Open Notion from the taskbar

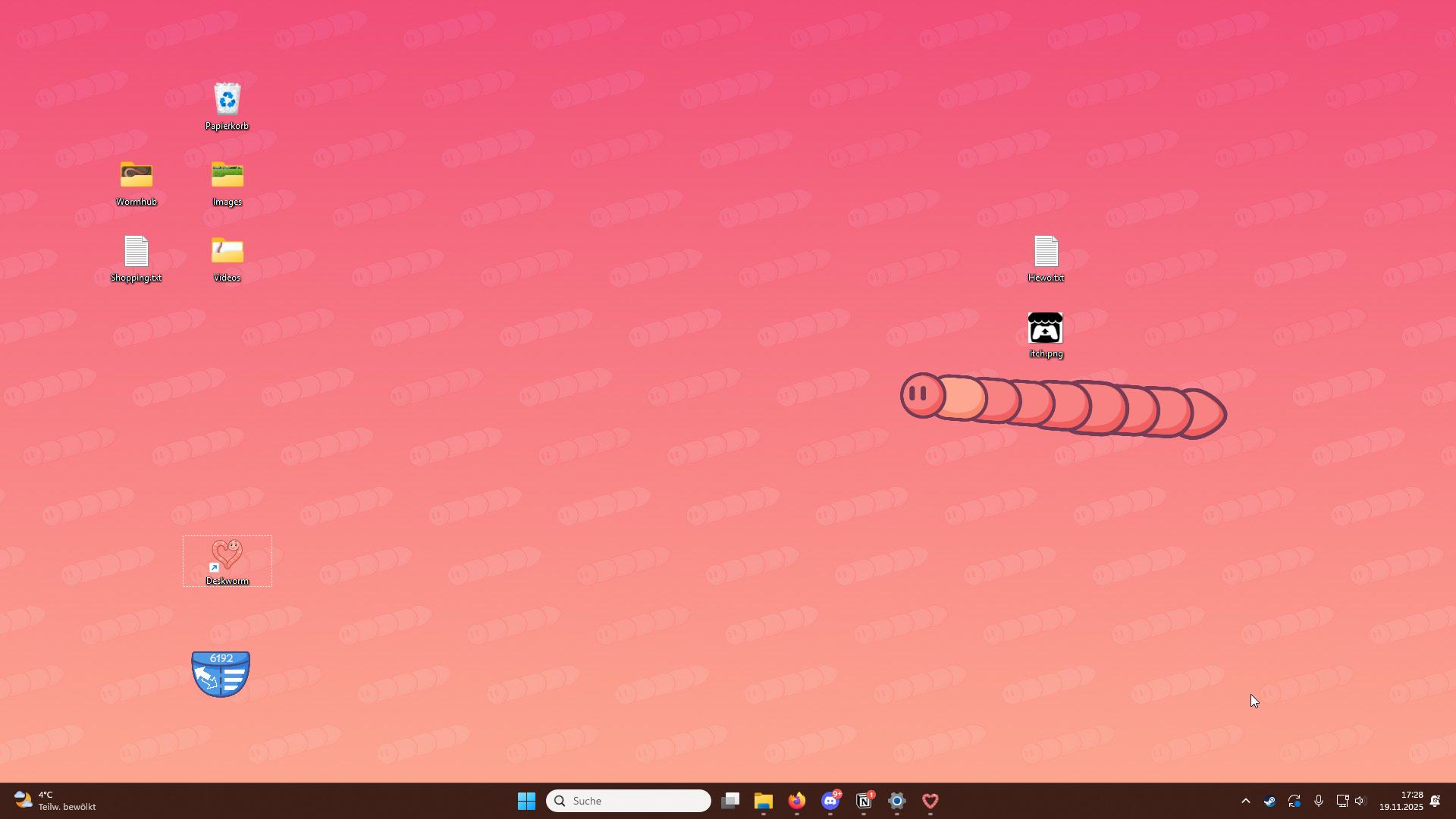click(x=864, y=801)
